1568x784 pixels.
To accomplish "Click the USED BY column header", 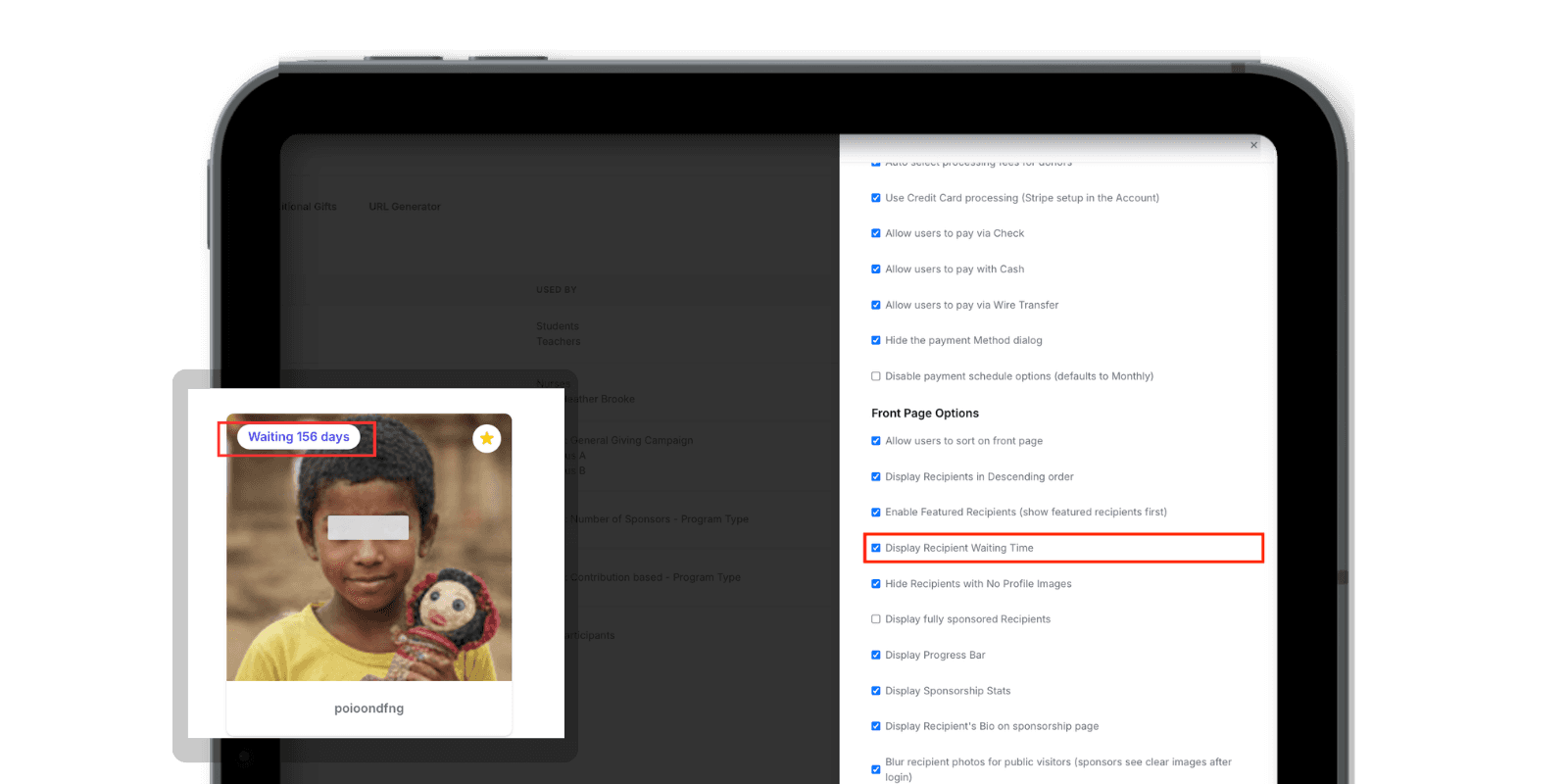I will click(557, 290).
